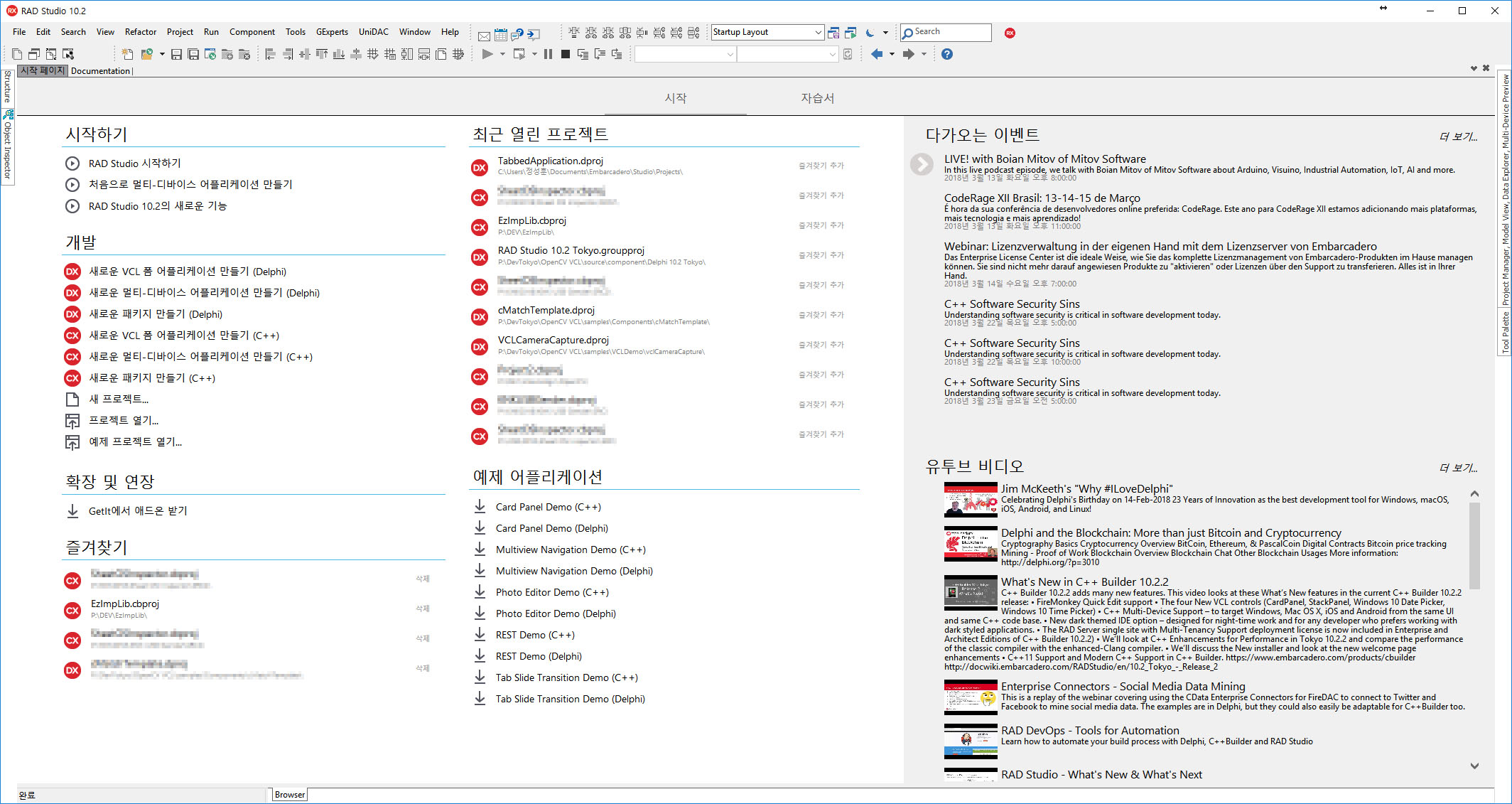Click the Pause program icon
Viewport: 1512px width, 804px height.
[549, 54]
